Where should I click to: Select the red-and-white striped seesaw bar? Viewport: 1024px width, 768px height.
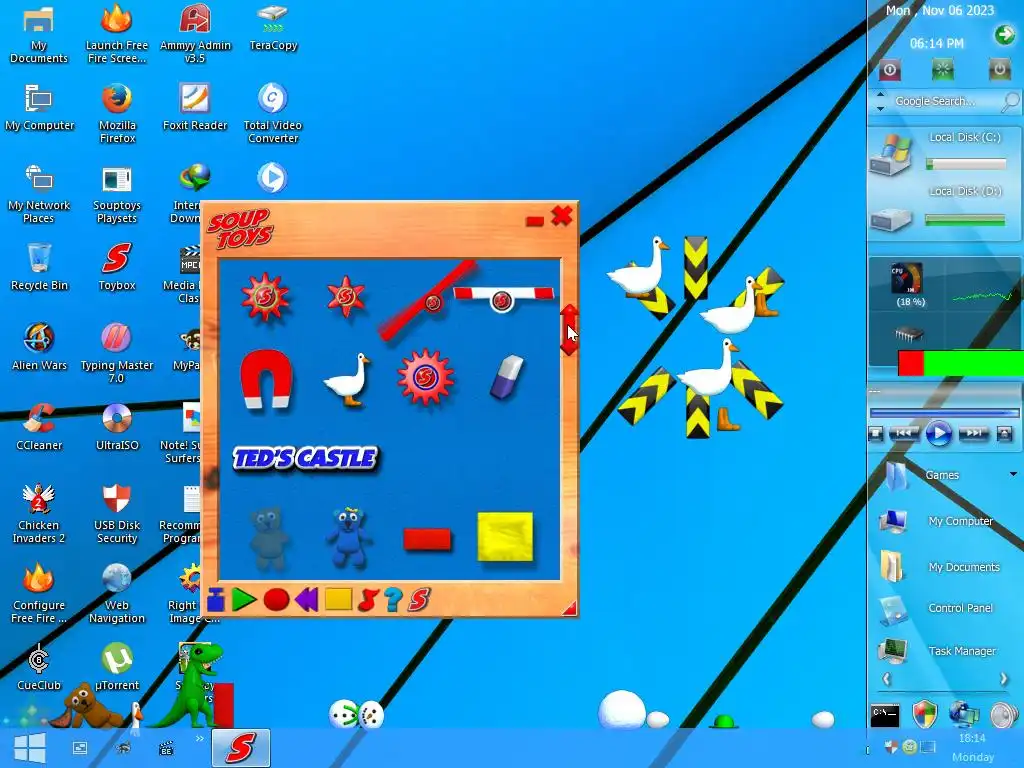coord(503,298)
